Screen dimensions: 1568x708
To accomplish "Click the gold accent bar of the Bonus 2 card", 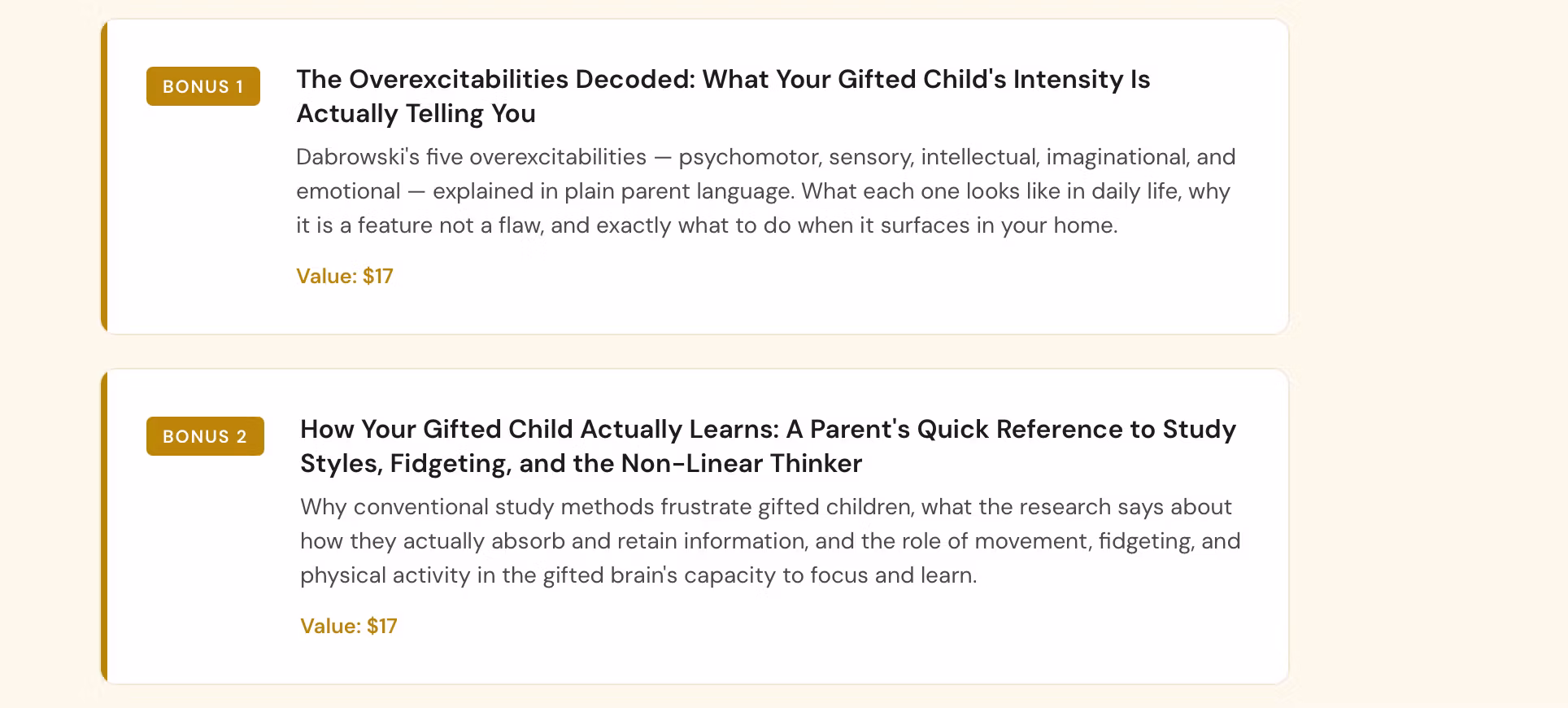I will (x=104, y=527).
